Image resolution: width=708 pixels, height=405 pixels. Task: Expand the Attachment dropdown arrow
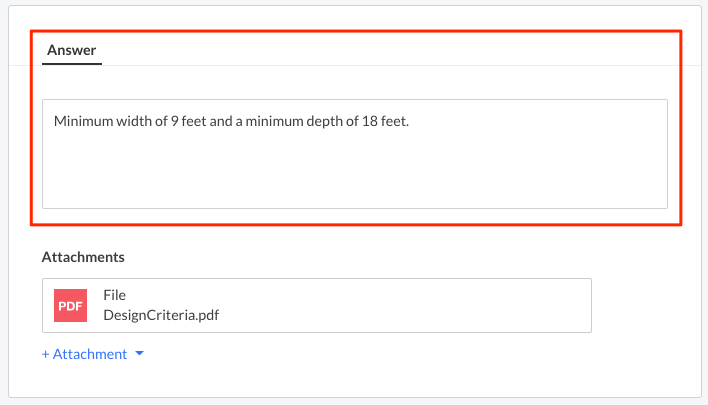click(139, 354)
